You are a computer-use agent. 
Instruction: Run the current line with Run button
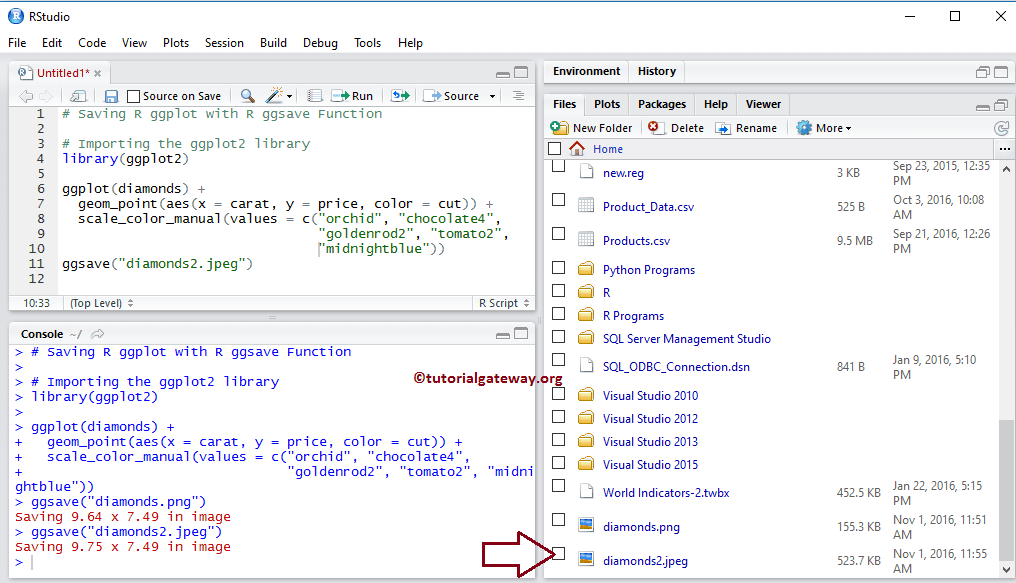[352, 96]
